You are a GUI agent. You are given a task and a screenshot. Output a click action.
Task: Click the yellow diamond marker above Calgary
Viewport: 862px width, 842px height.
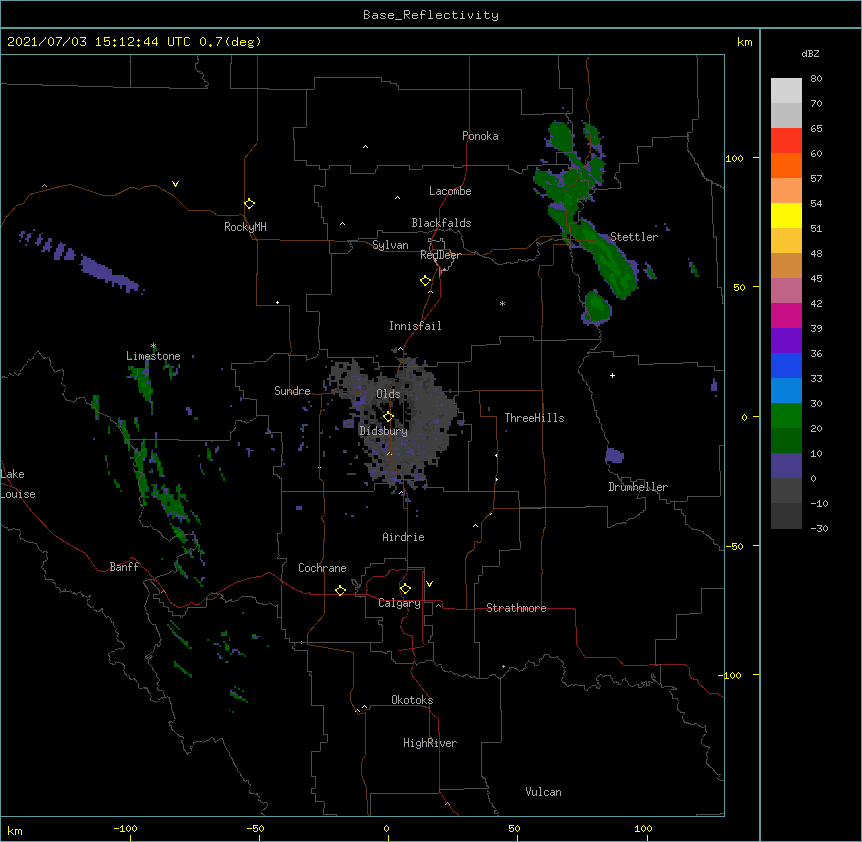[405, 589]
